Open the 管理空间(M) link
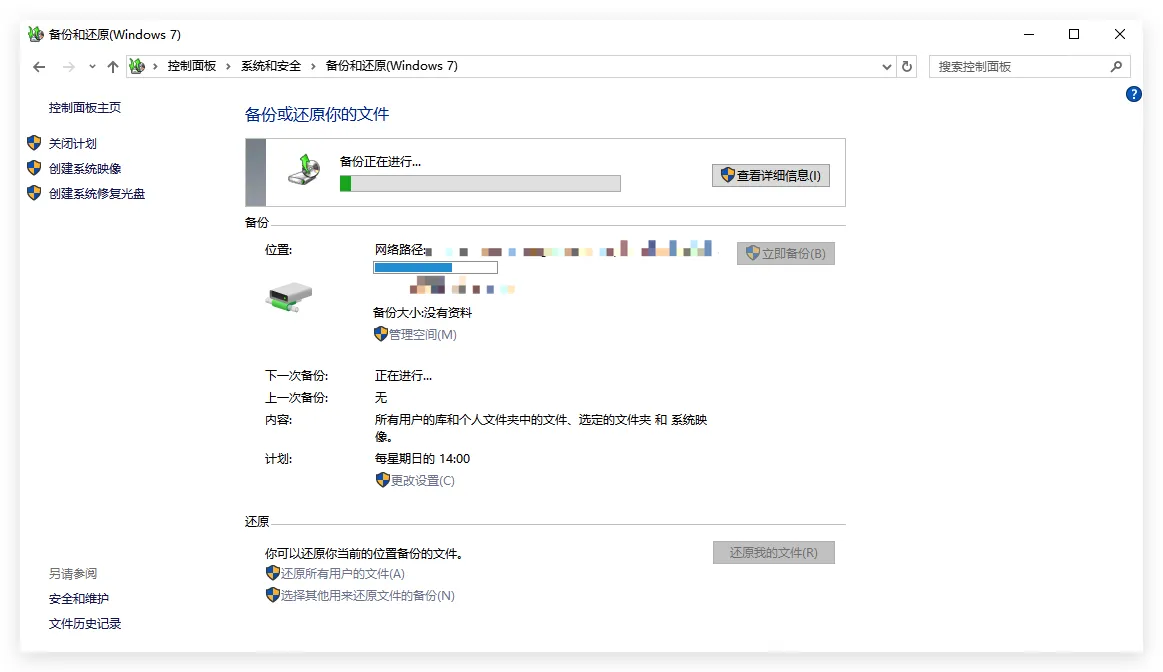The image size is (1163, 672). pos(422,335)
